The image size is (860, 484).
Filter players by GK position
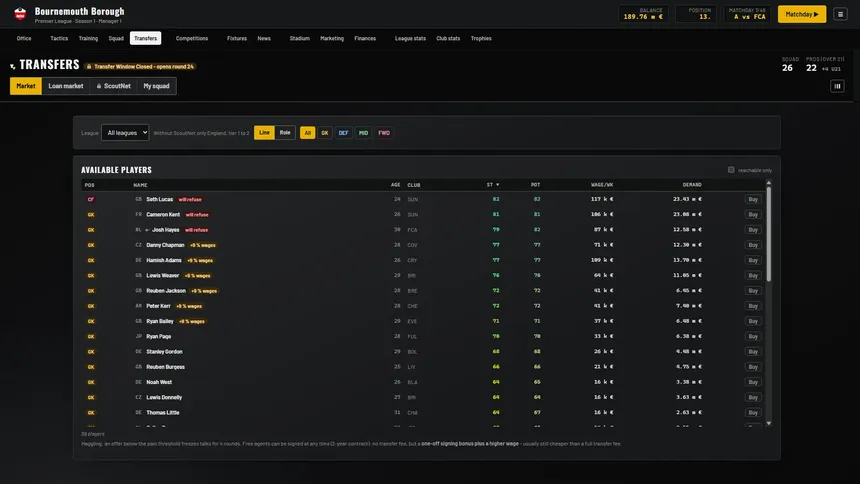(x=325, y=133)
